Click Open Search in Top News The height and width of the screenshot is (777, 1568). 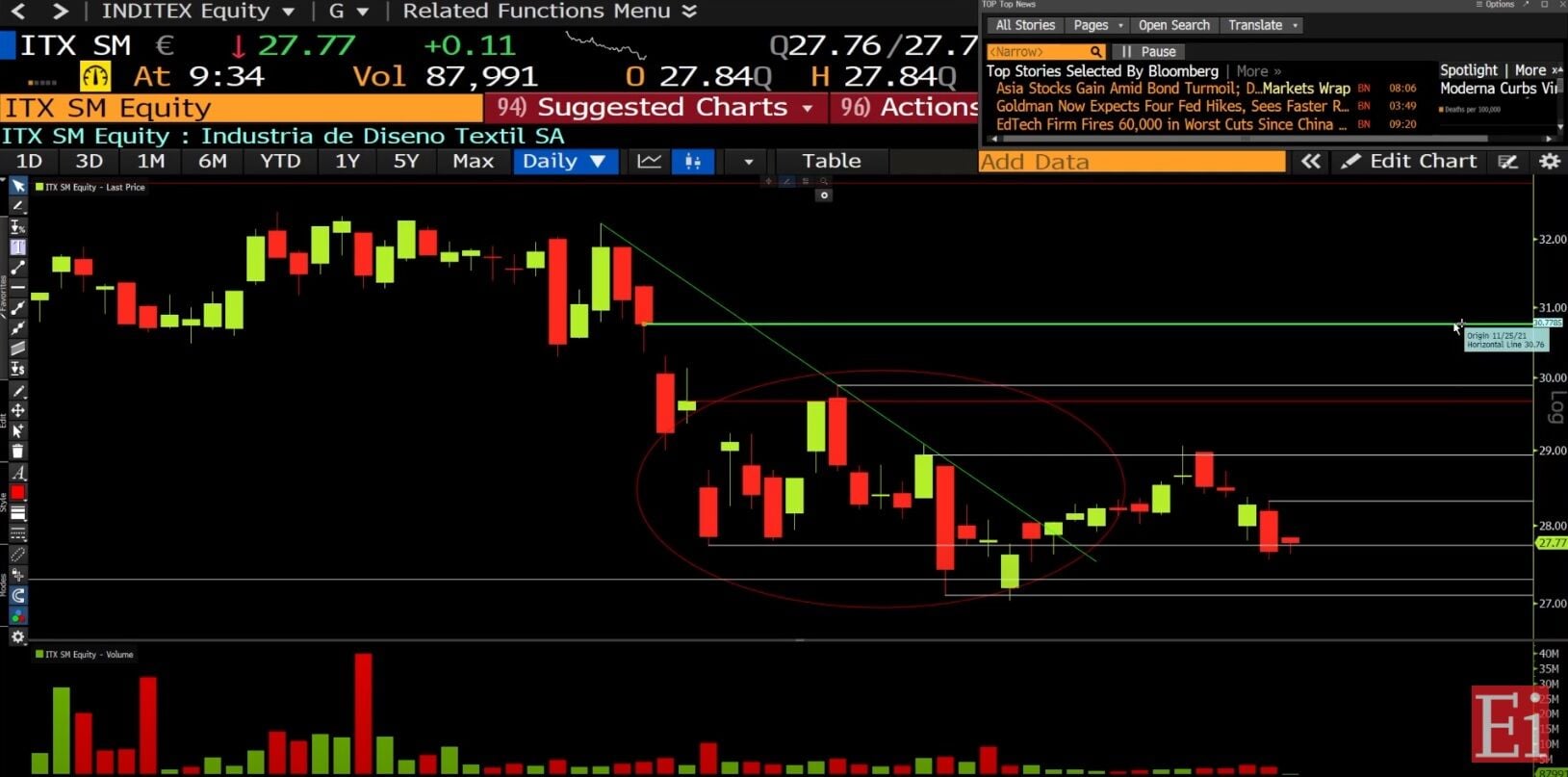(x=1174, y=25)
